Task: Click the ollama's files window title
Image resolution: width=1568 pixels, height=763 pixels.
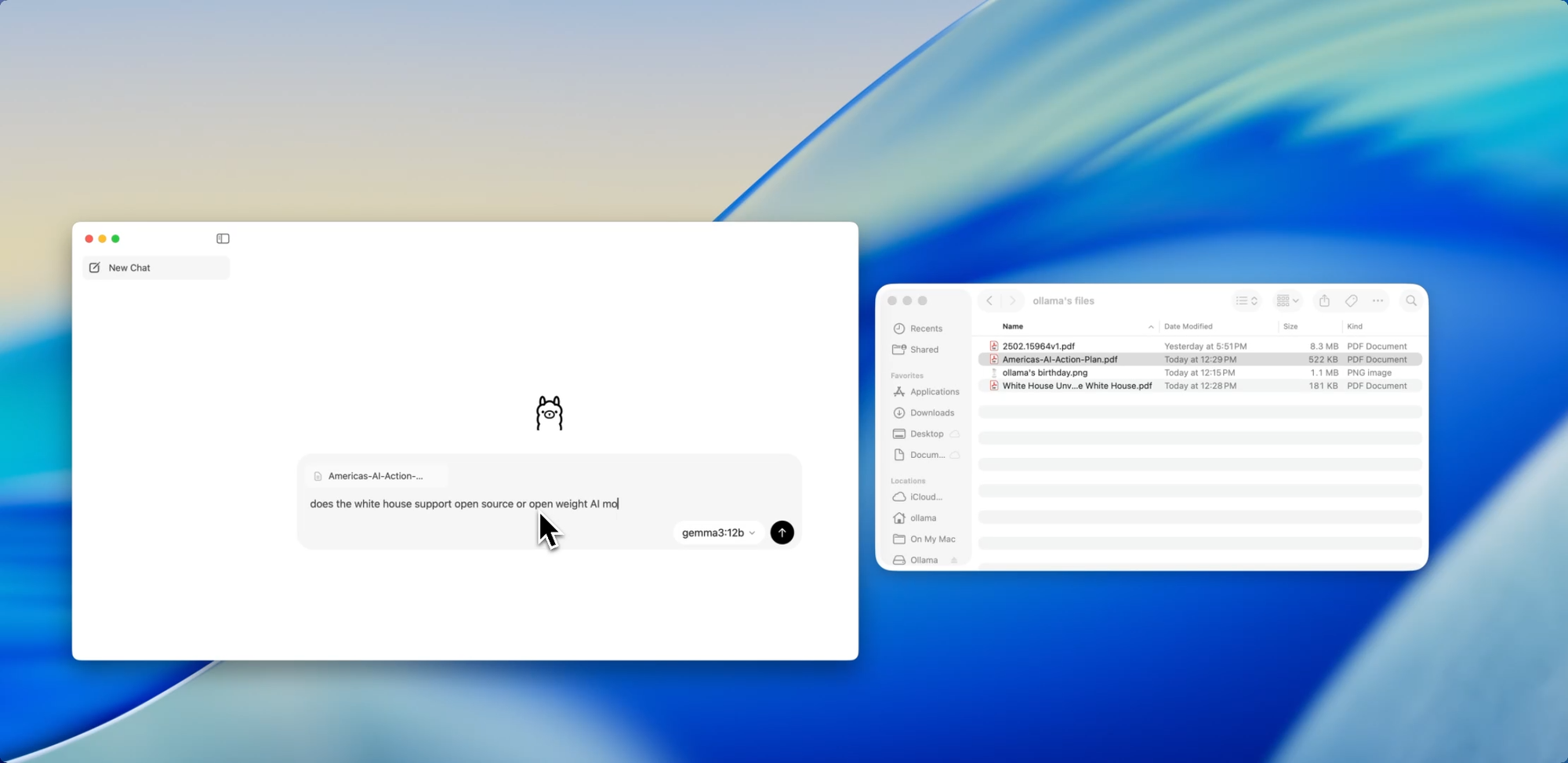Action: (1063, 300)
